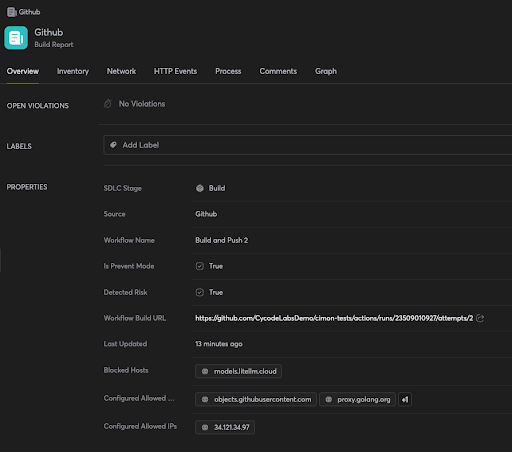Click the Workflow Build URL label
This screenshot has width=512, height=452.
(x=135, y=318)
